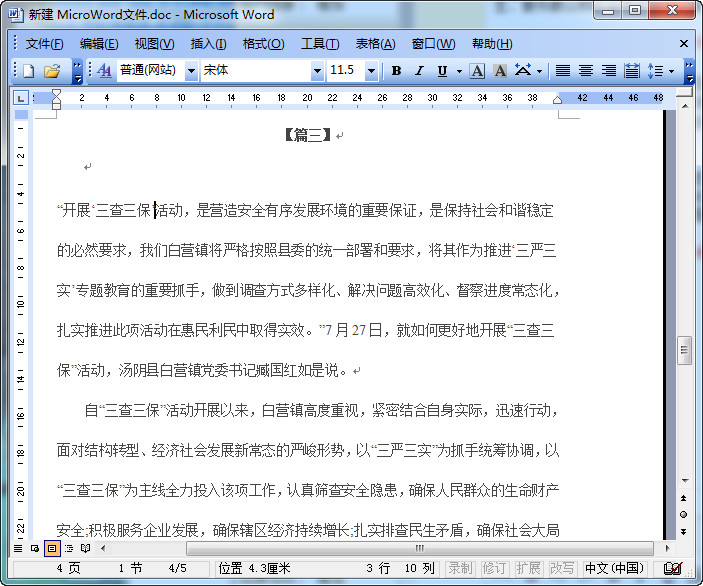The image size is (703, 586).
Task: Expand Formatting toolbar options chevron
Action: click(x=690, y=72)
